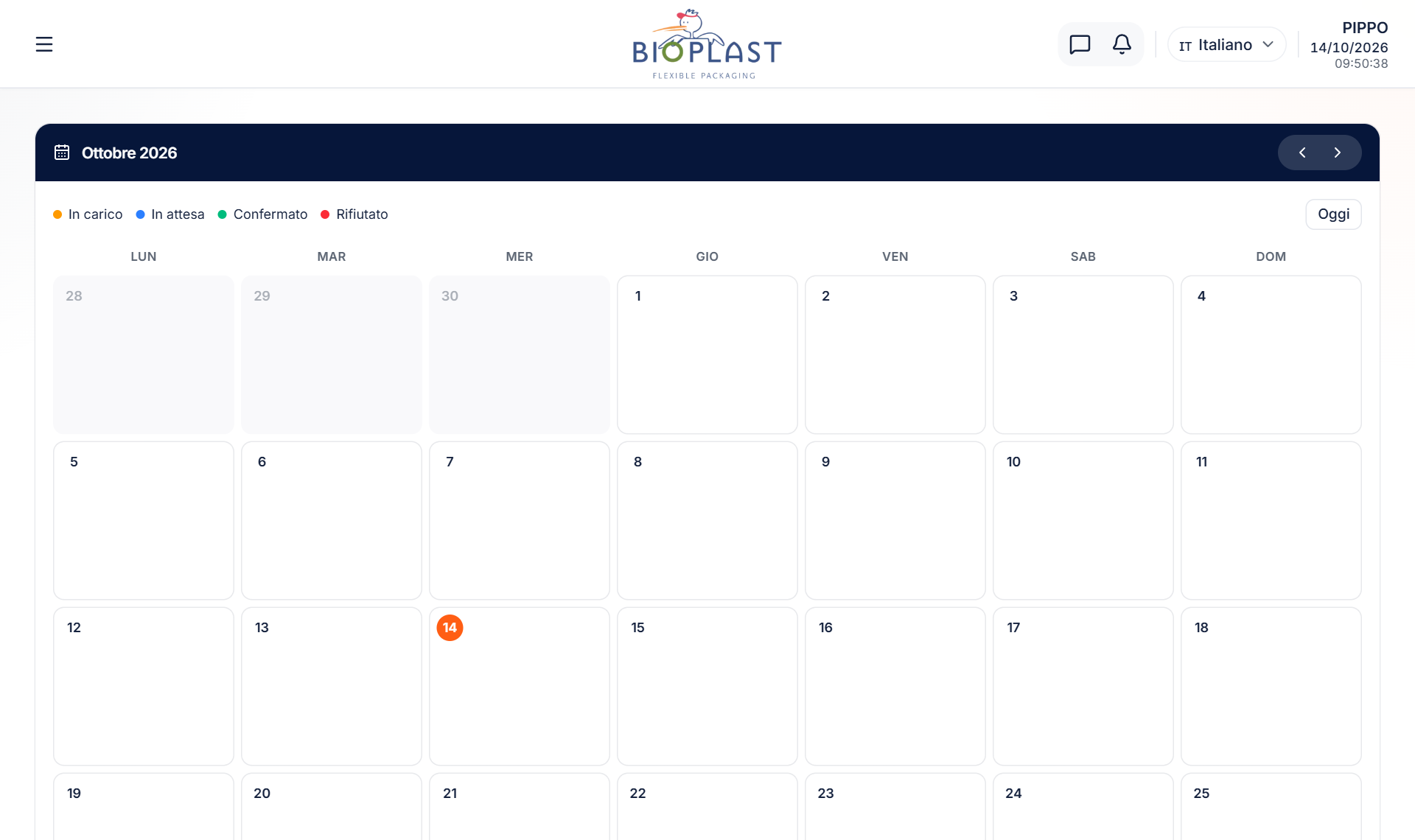Select day 13 cell
The width and height of the screenshot is (1415, 840).
(x=332, y=686)
